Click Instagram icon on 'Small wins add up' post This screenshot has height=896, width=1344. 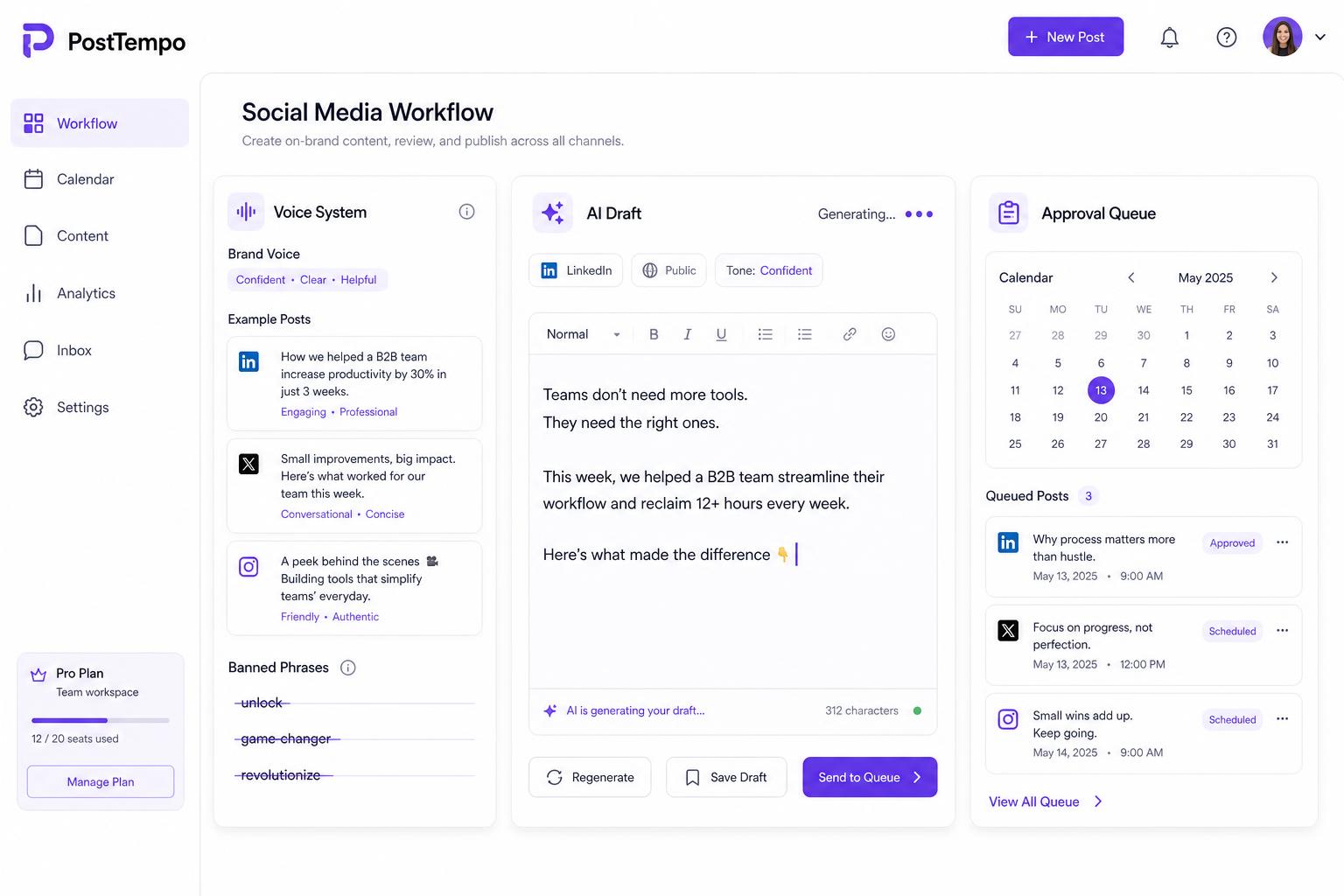tap(1008, 719)
